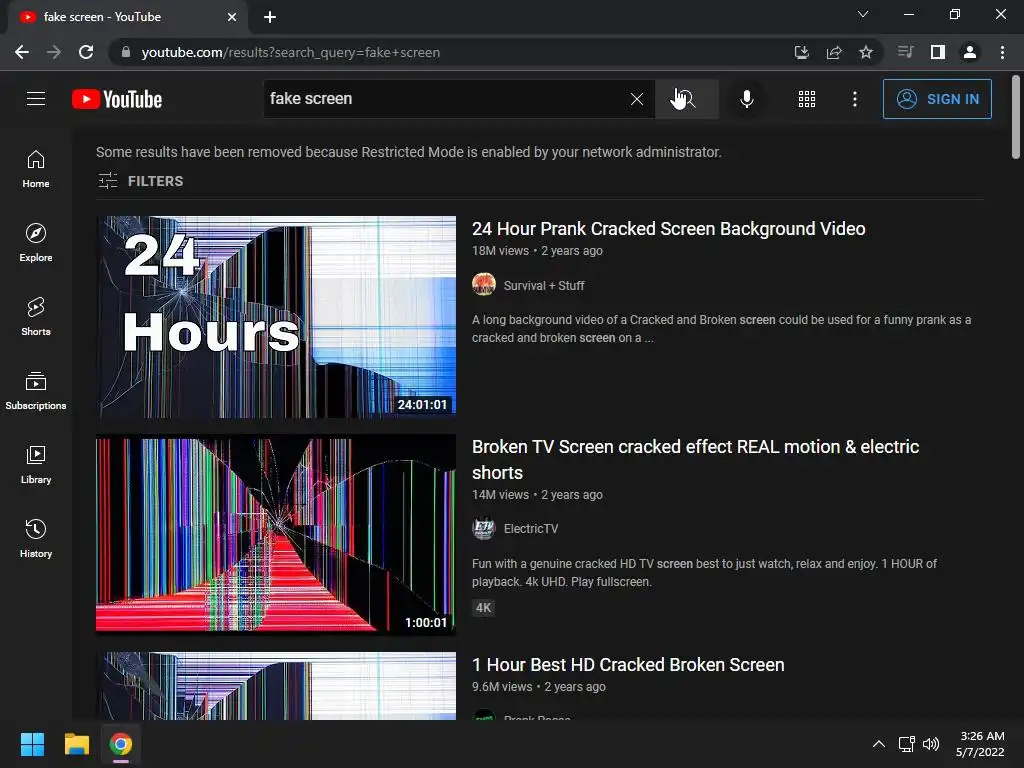The height and width of the screenshot is (768, 1024).
Task: Show hidden system tray icons
Action: point(879,744)
